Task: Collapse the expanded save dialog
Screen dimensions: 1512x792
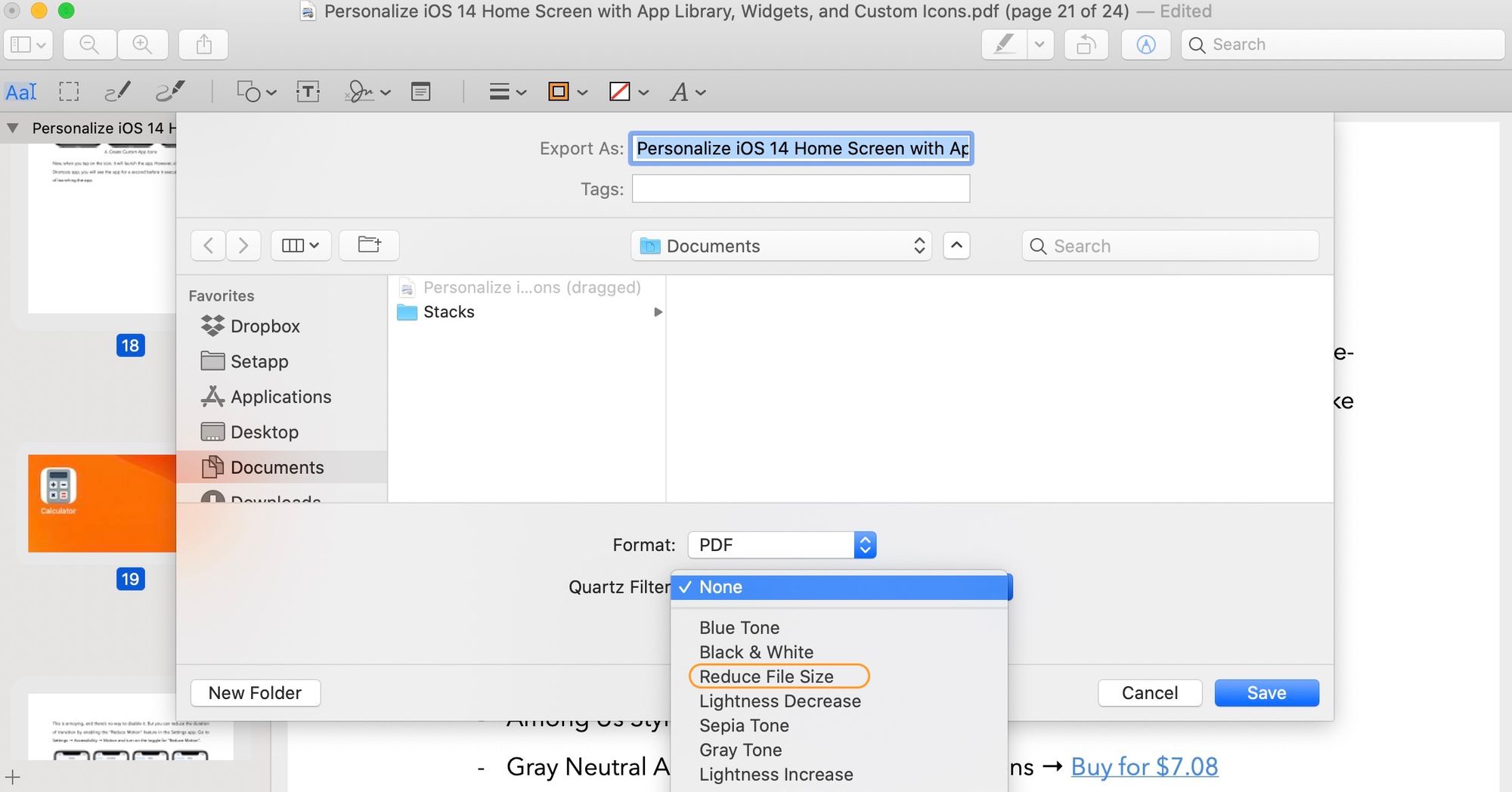Action: point(956,246)
